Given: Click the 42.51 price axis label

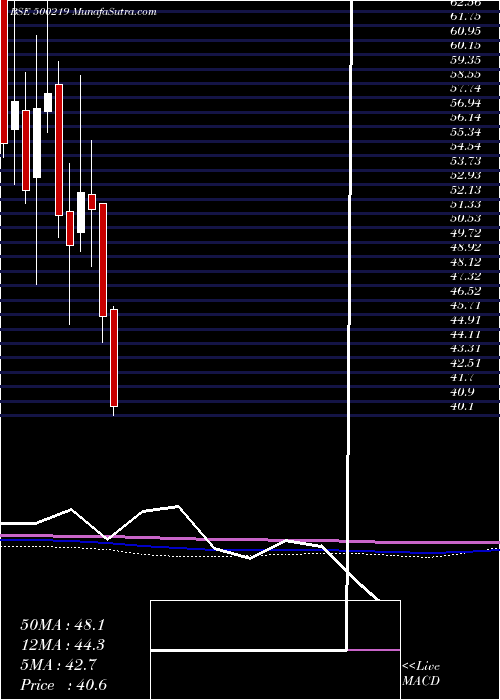Looking at the screenshot, I should click(x=465, y=363).
